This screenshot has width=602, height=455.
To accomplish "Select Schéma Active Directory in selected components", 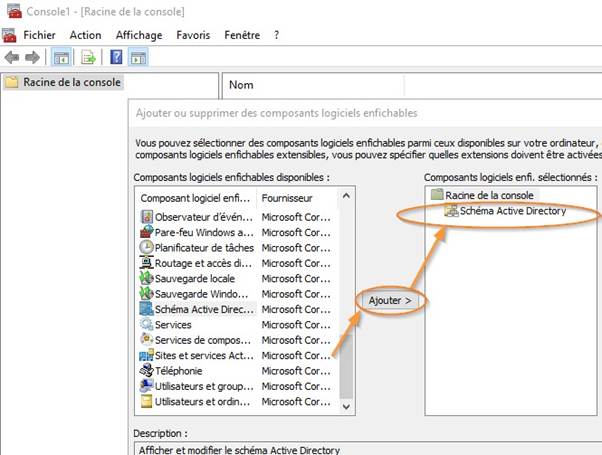I will click(x=513, y=211).
